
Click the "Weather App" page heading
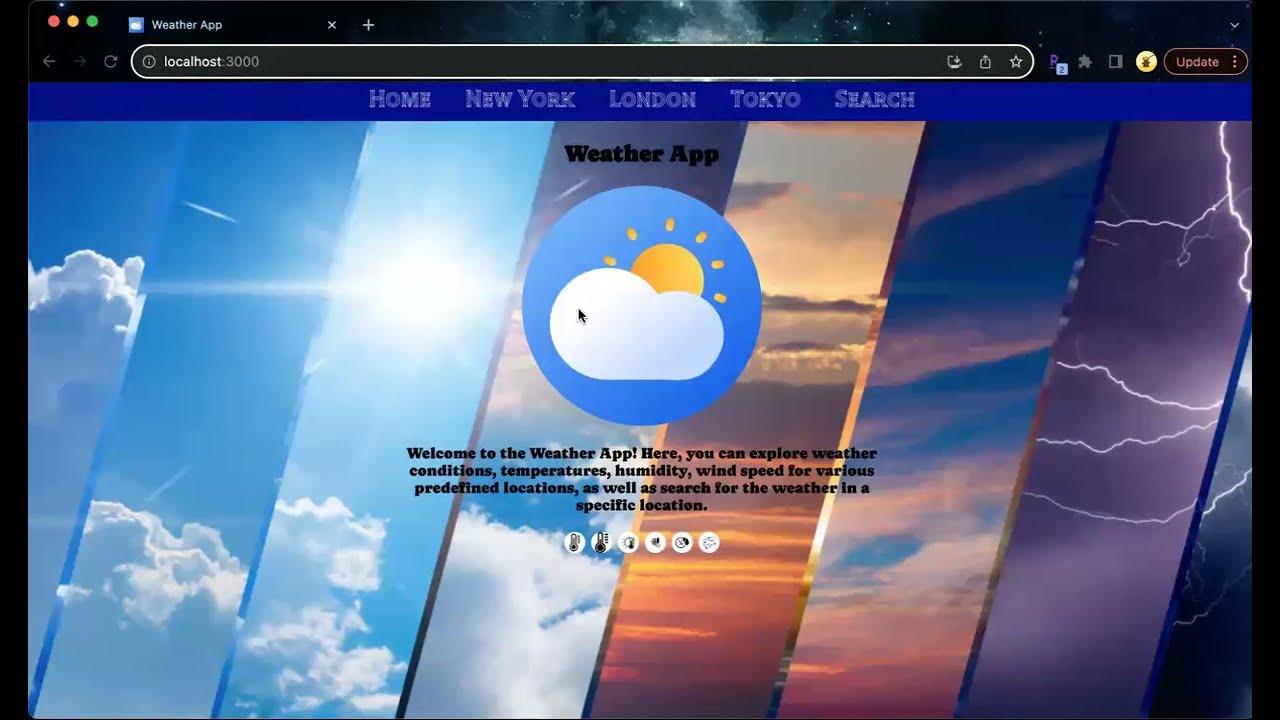point(641,154)
